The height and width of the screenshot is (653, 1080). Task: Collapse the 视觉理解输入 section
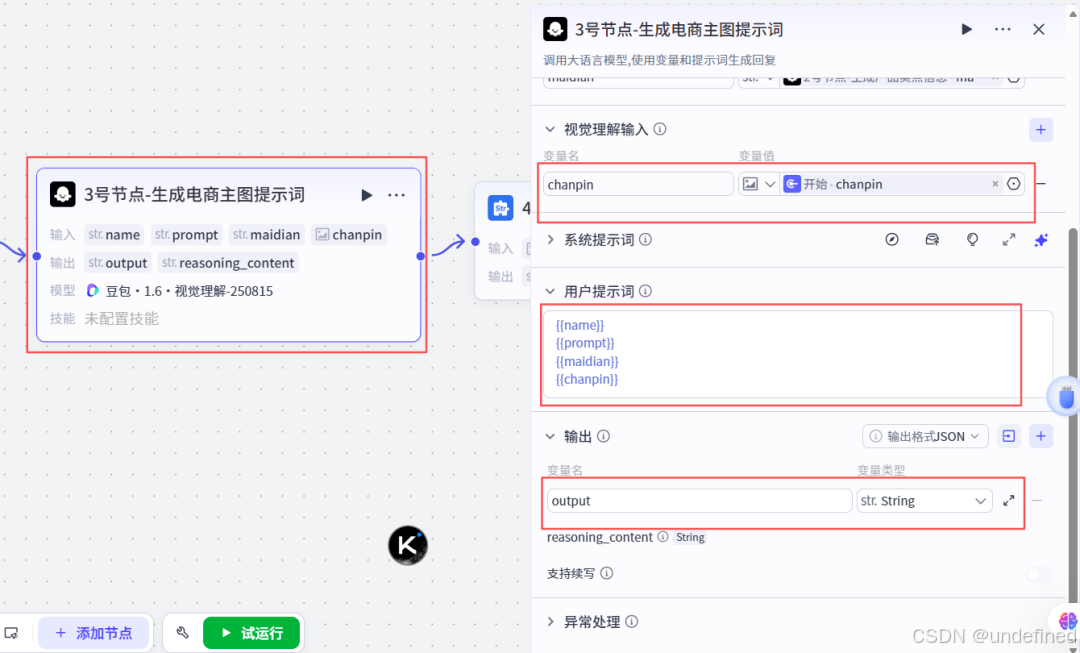tap(550, 129)
